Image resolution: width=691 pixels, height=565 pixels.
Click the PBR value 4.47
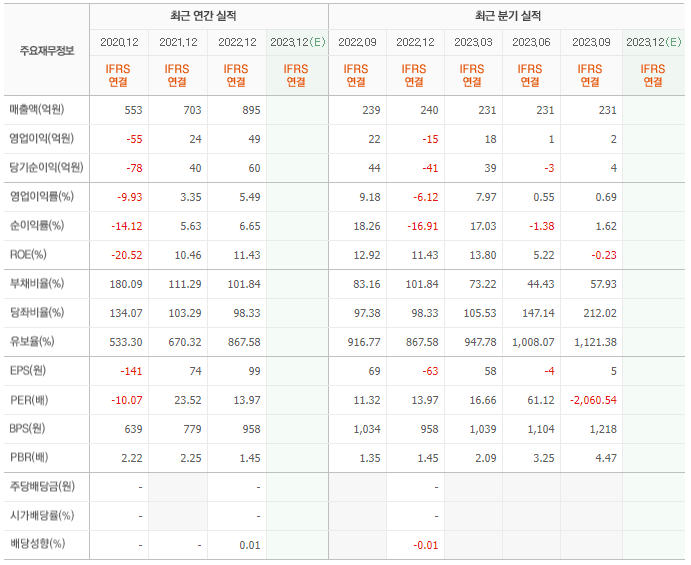[x=606, y=459]
